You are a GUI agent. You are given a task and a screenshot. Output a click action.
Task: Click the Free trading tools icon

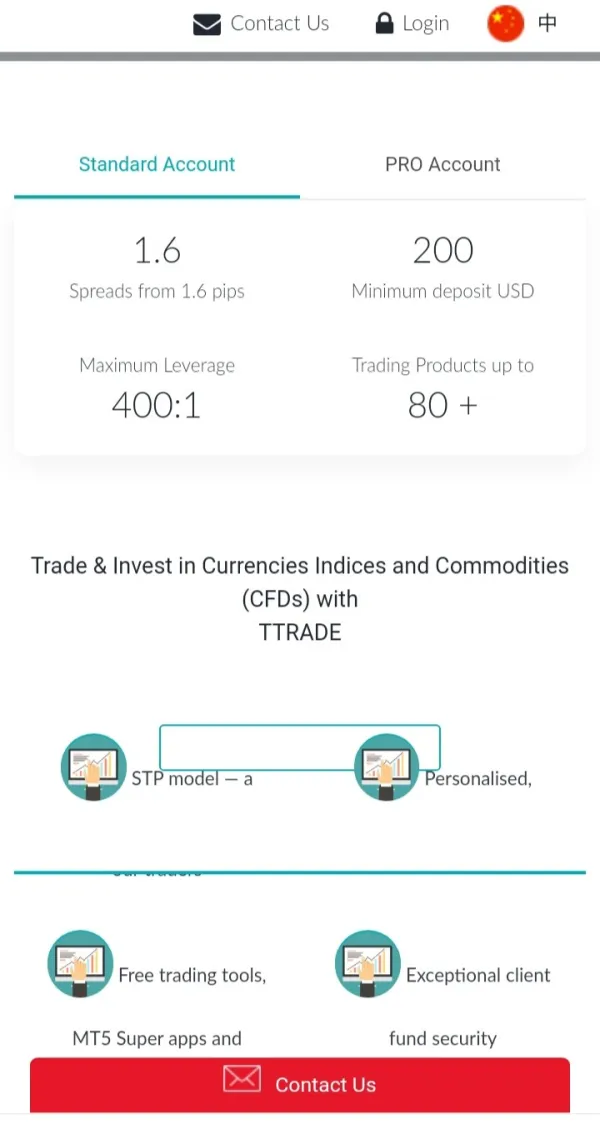[80, 964]
